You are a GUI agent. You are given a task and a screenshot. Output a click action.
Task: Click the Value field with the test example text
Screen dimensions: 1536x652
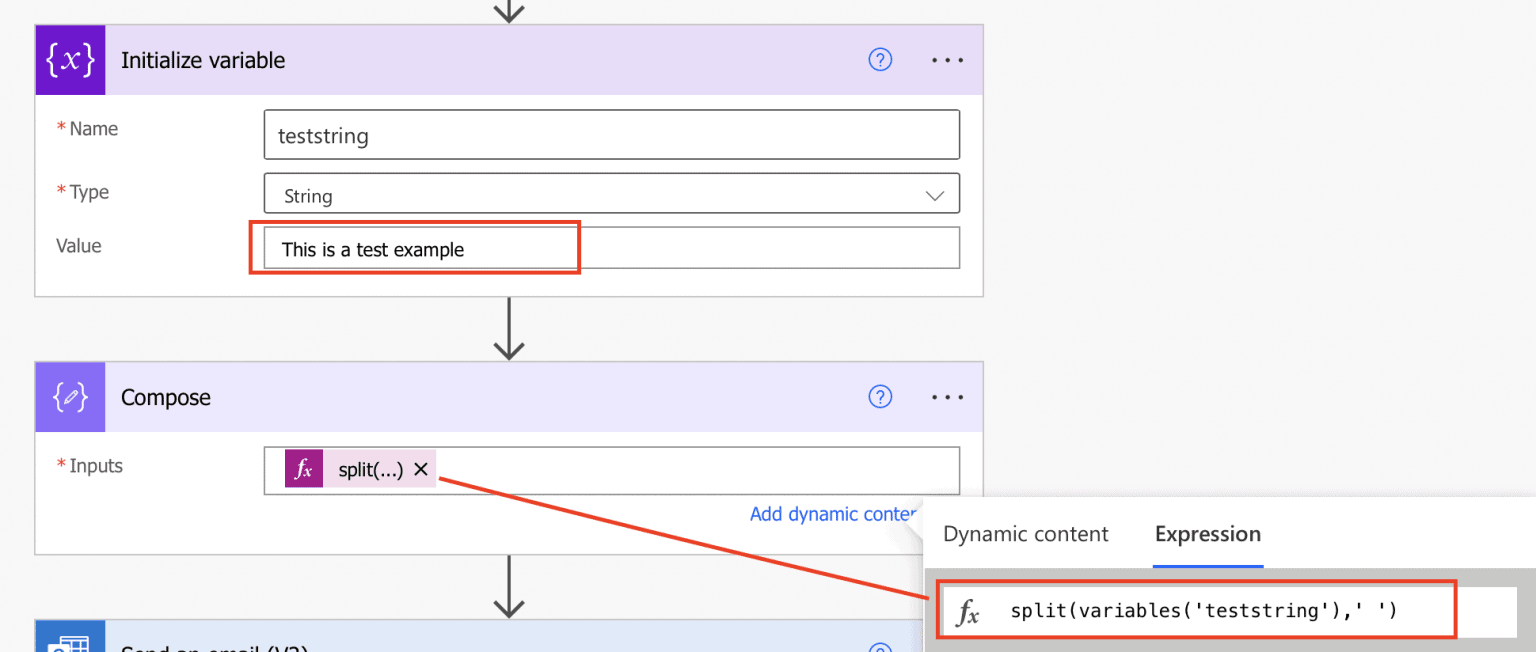click(415, 247)
